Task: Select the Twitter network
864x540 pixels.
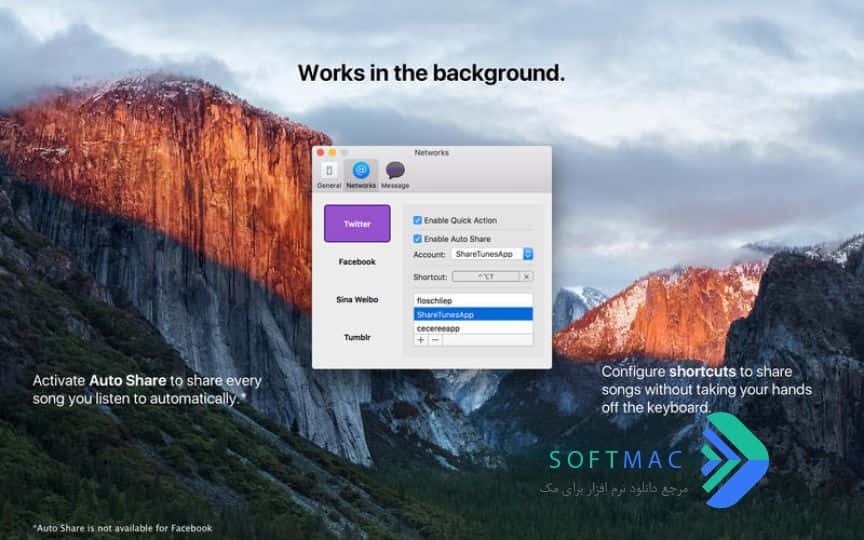Action: [357, 224]
